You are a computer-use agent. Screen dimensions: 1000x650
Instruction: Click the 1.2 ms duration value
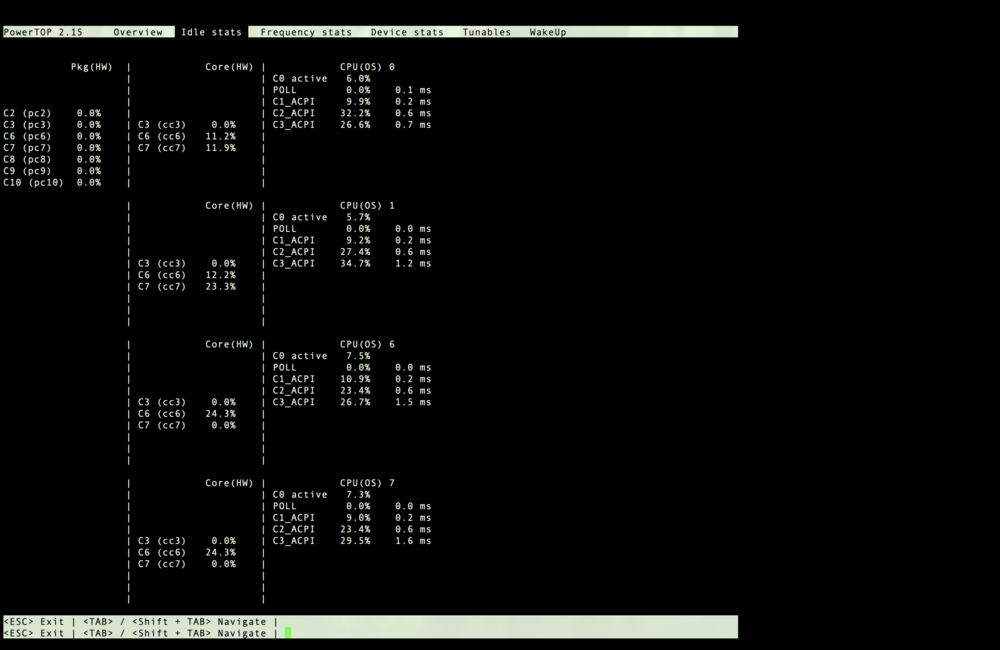[x=413, y=263]
